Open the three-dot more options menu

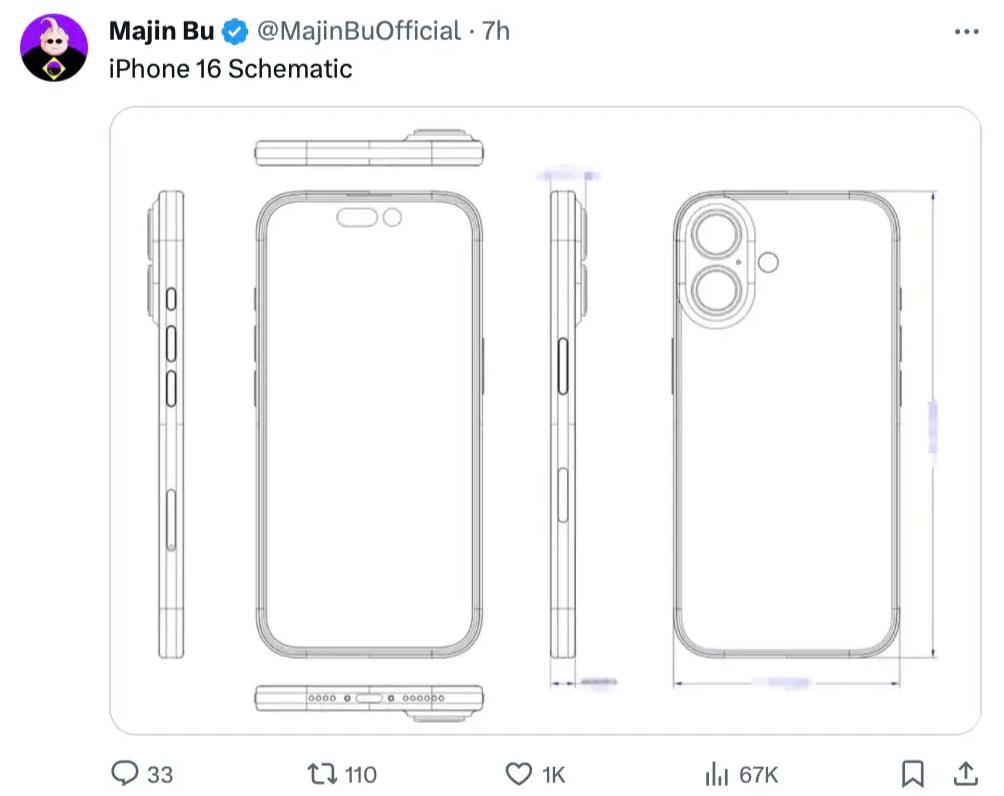tap(966, 31)
